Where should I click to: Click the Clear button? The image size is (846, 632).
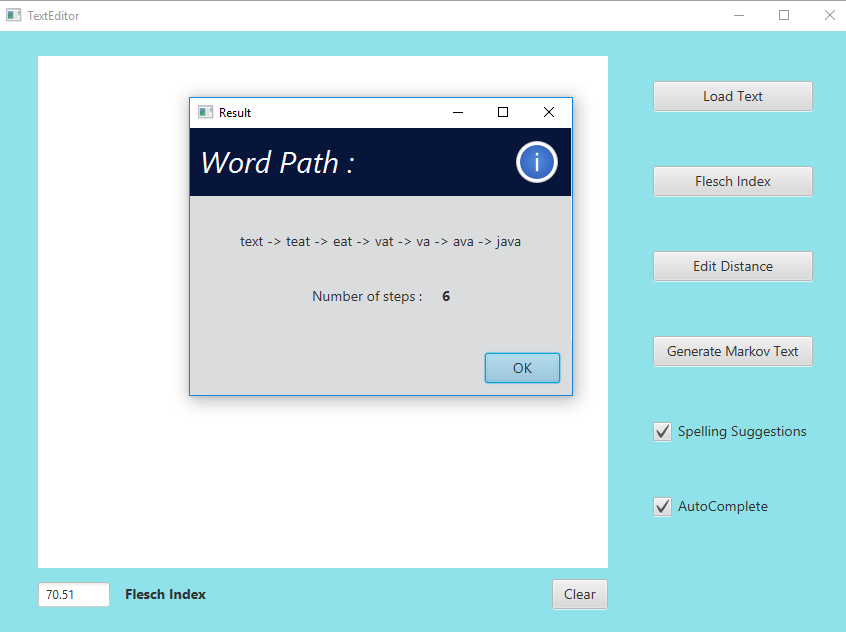click(x=579, y=594)
